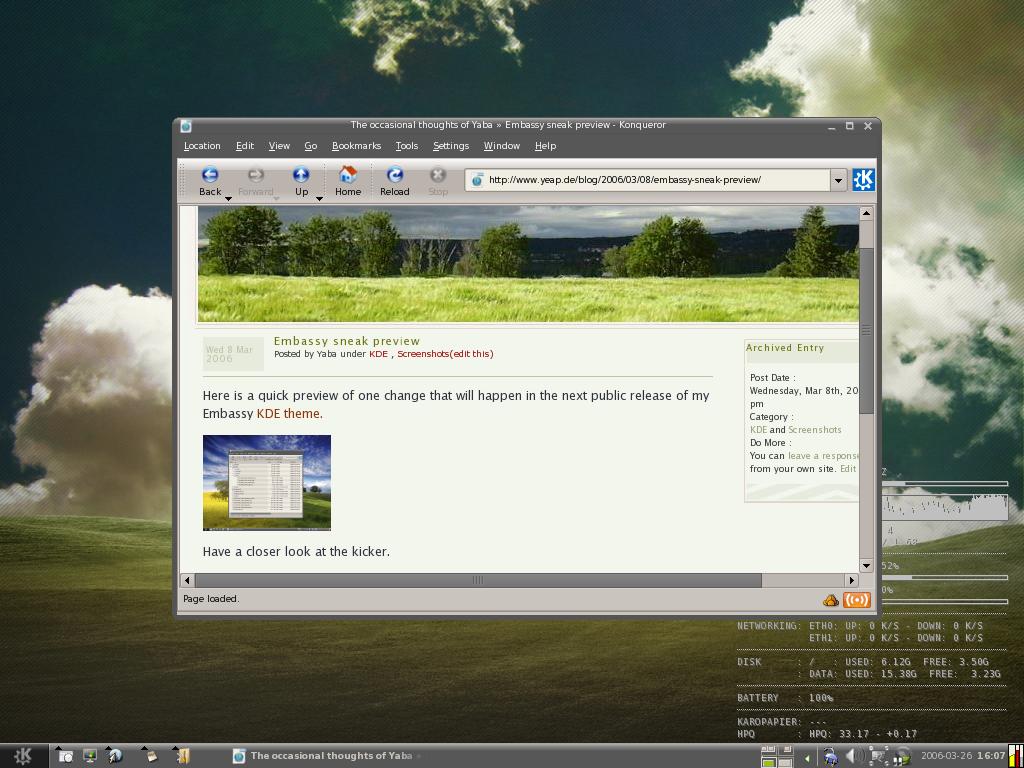This screenshot has height=768, width=1024.
Task: Follow the KDE category link under title
Action: pyautogui.click(x=378, y=354)
